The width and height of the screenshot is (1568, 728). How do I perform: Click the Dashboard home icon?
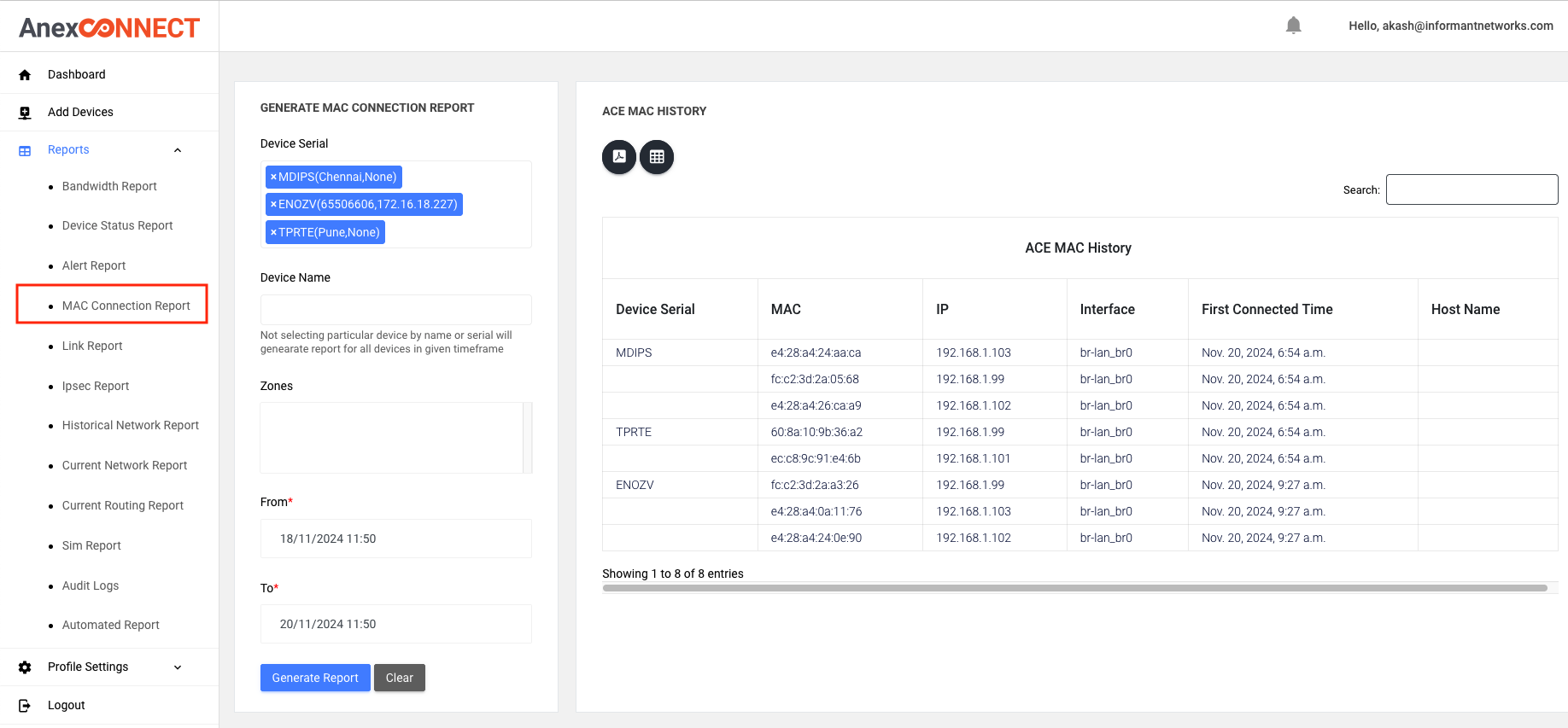coord(25,75)
